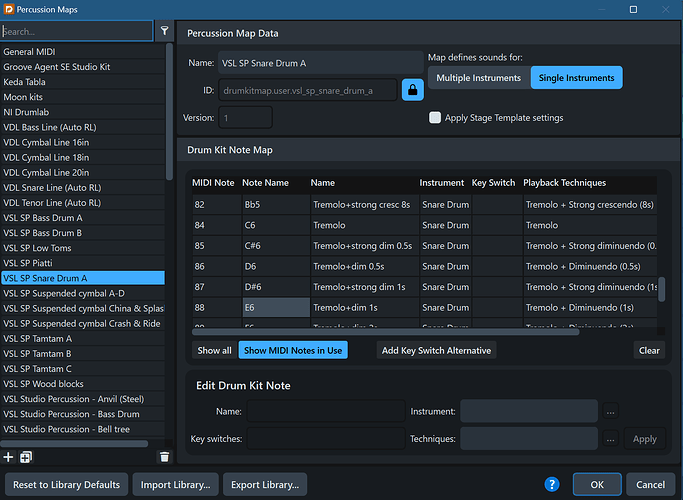Click the map Name field
The width and height of the screenshot is (683, 500).
(320, 63)
